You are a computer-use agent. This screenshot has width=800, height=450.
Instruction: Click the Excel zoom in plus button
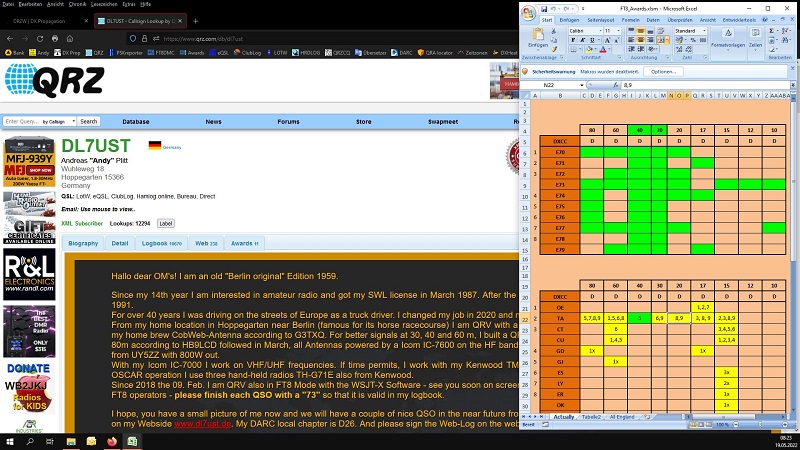click(785, 424)
